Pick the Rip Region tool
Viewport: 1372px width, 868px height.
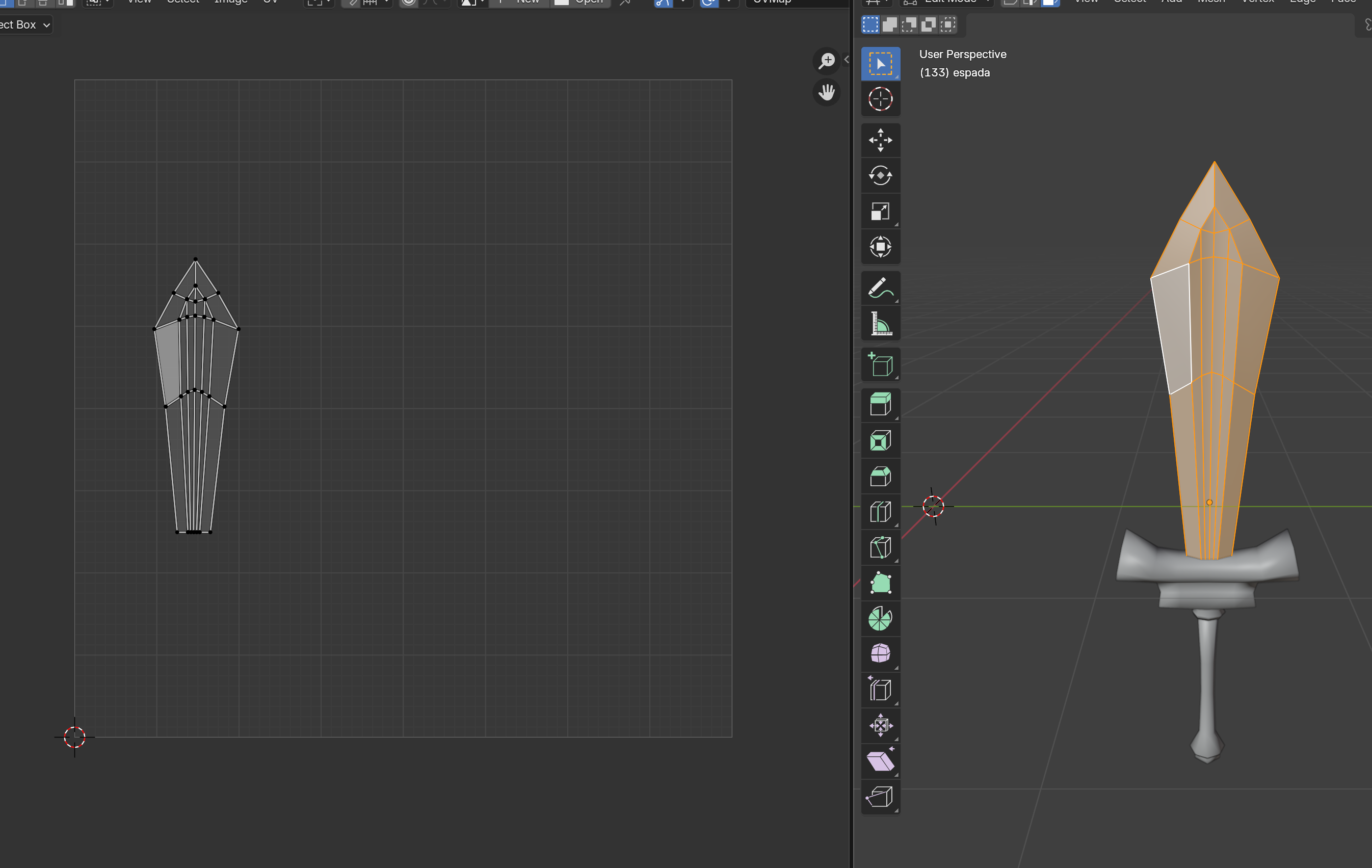pos(880,797)
